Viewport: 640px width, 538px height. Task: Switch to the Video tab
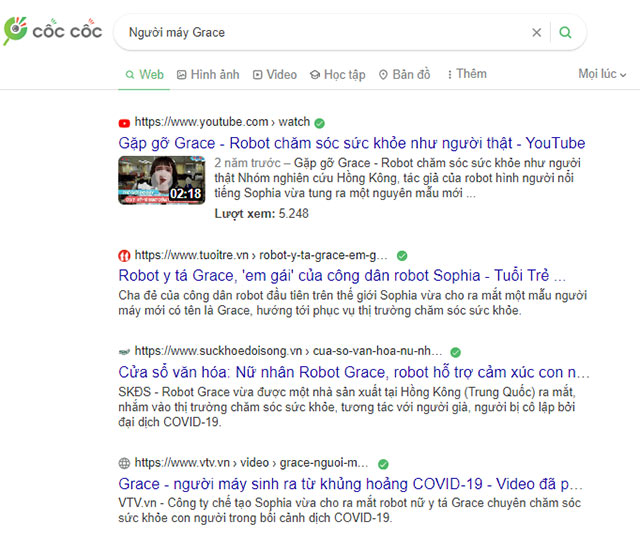coord(274,75)
